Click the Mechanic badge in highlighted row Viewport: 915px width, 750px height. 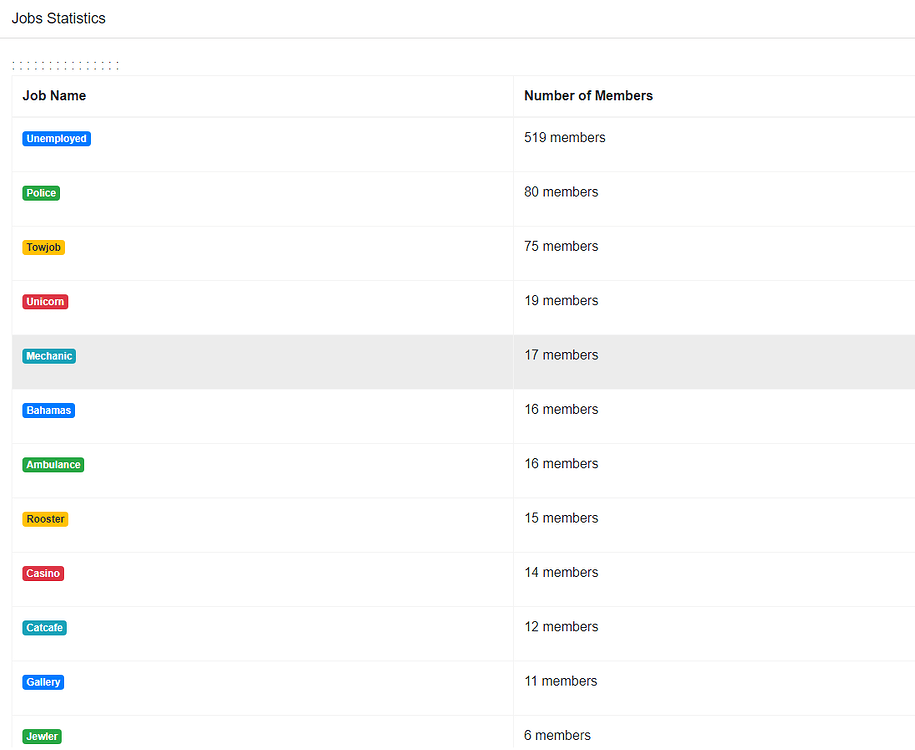[48, 355]
